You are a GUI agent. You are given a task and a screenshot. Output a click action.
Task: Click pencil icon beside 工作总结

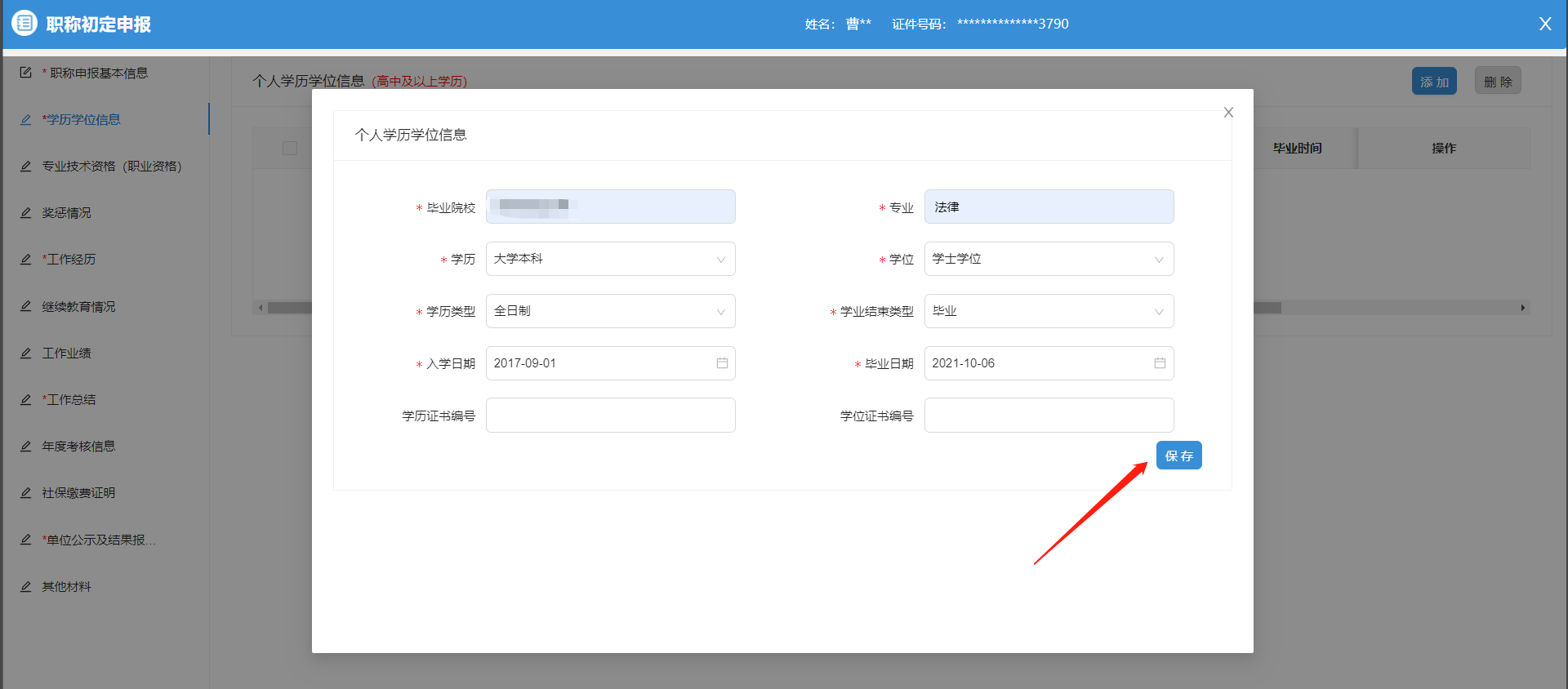tap(25, 399)
